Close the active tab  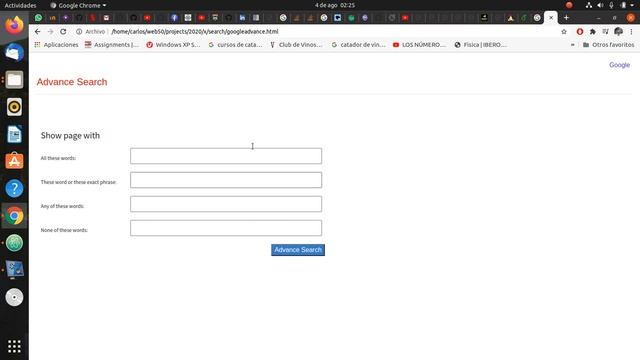point(551,18)
